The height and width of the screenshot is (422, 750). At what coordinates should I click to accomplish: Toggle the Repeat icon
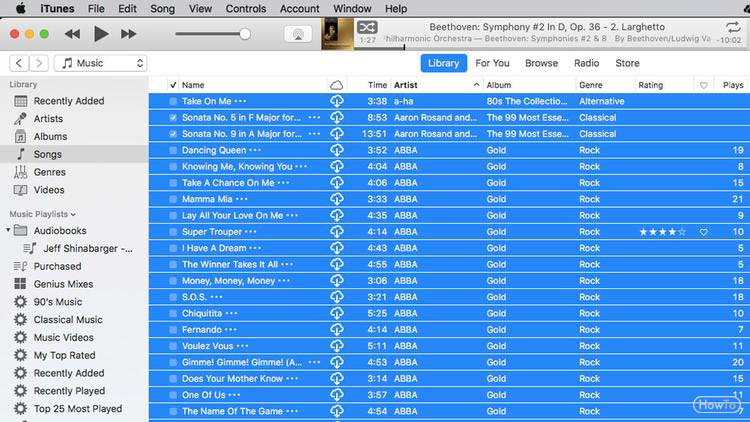(x=732, y=27)
